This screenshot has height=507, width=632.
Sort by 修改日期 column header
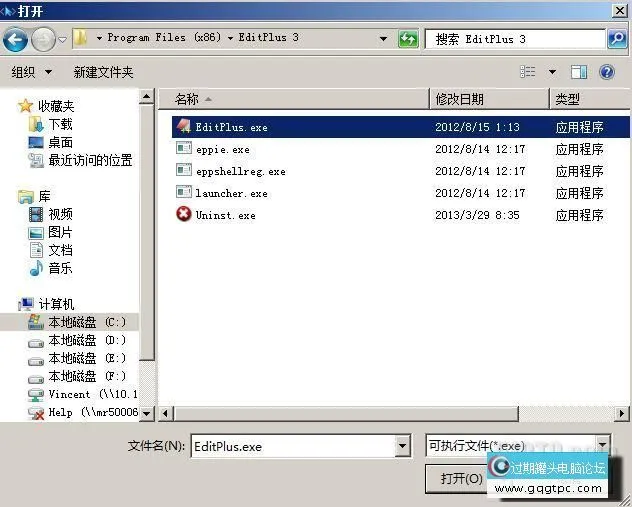pyautogui.click(x=490, y=99)
